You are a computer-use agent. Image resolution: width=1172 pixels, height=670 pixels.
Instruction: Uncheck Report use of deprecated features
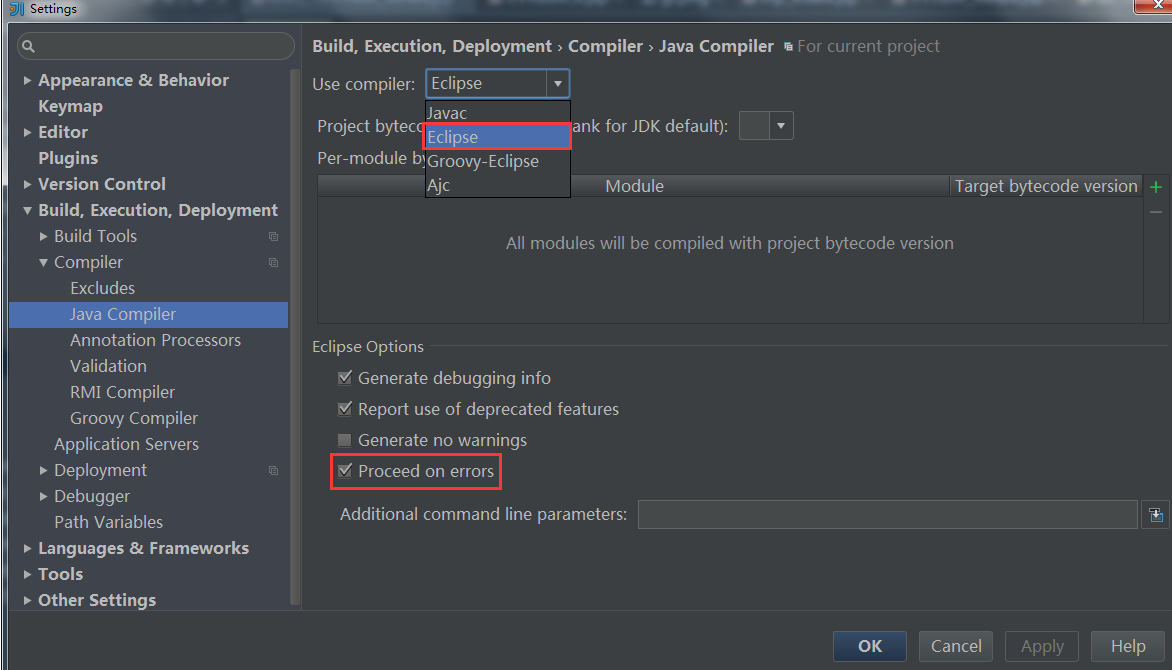click(x=345, y=409)
